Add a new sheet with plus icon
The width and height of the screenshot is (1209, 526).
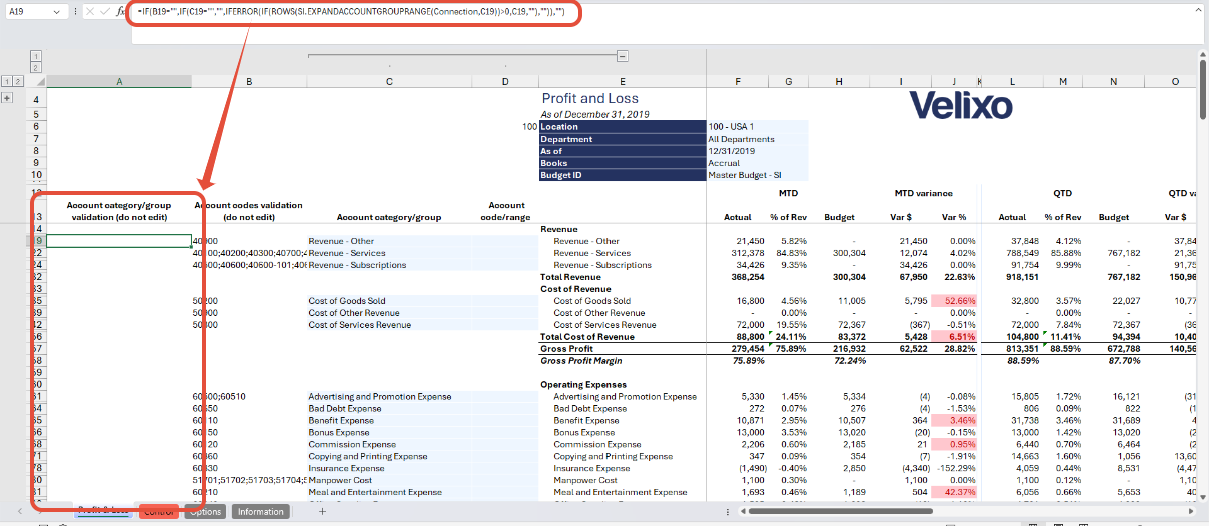click(x=322, y=511)
